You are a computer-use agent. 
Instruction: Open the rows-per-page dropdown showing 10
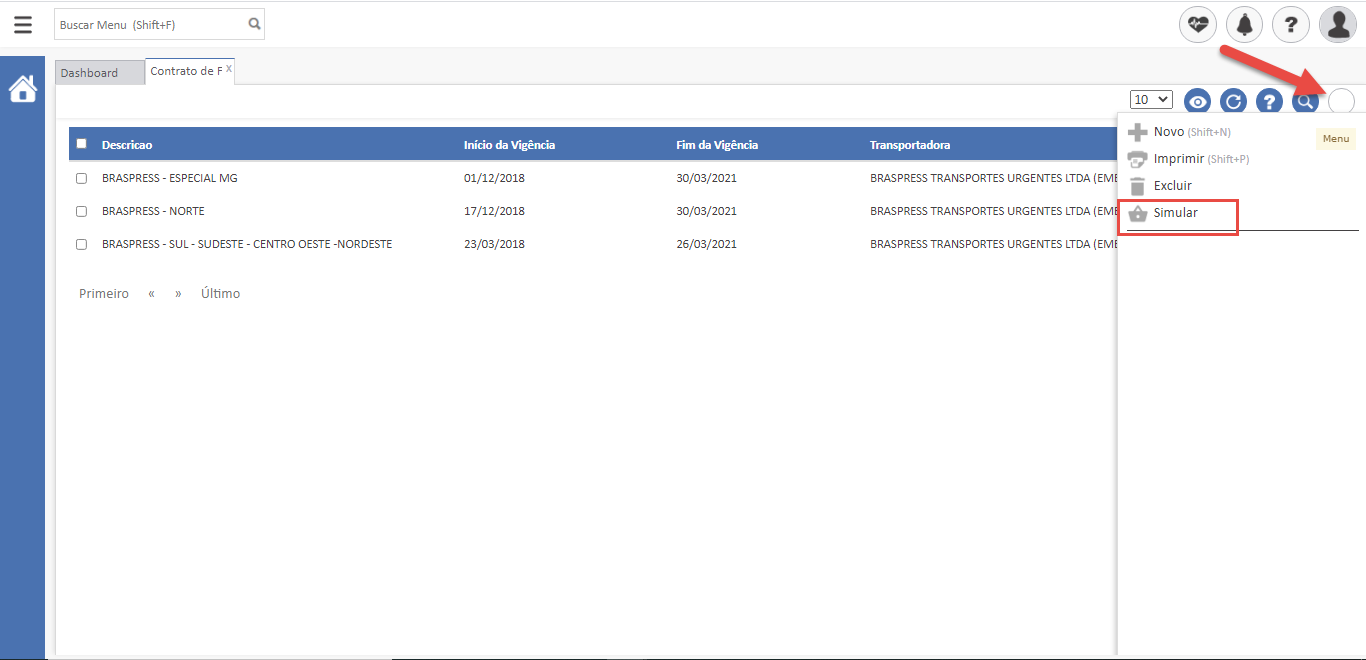coord(1151,100)
